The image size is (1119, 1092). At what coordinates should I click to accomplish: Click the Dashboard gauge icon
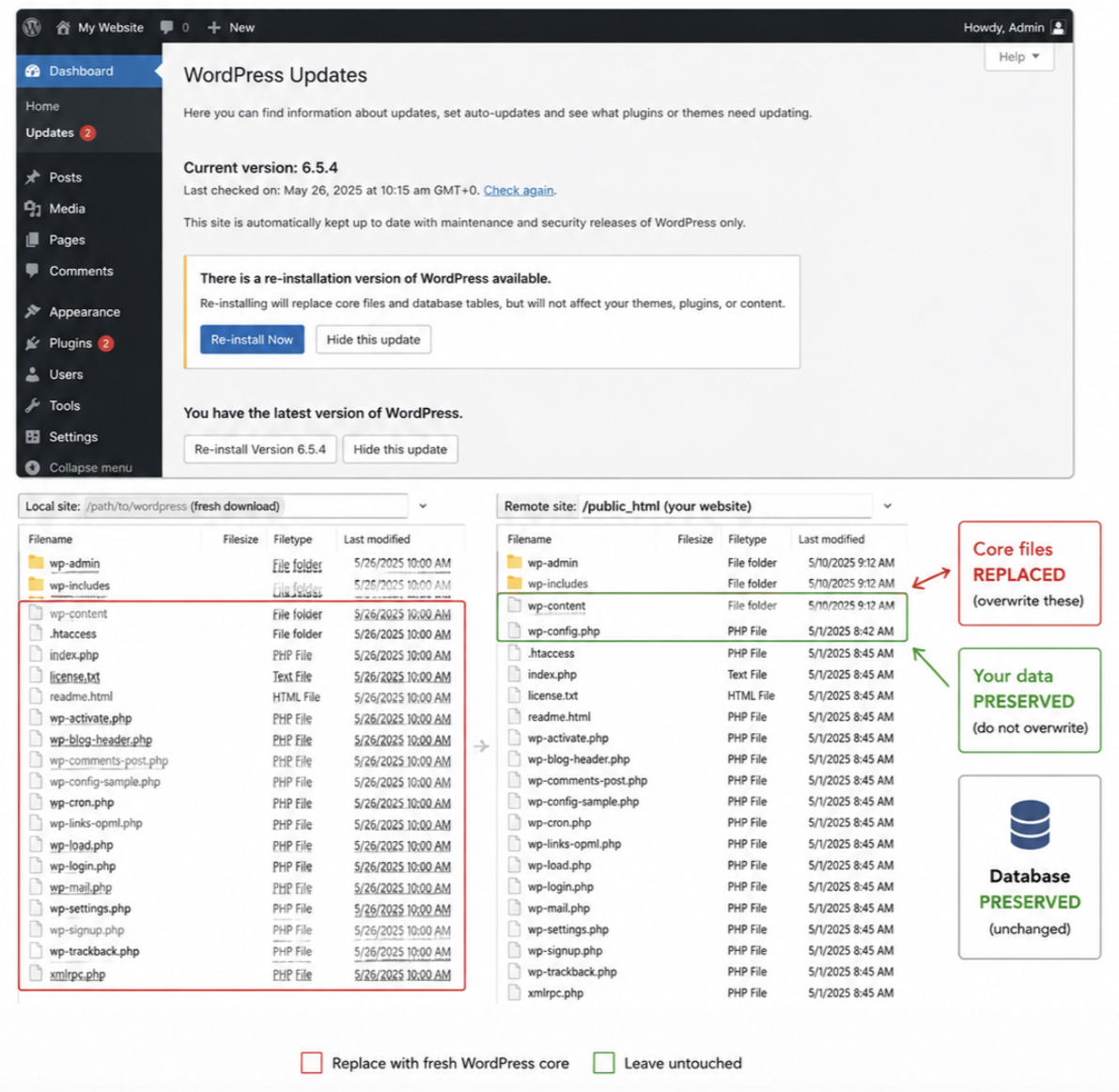[x=33, y=70]
